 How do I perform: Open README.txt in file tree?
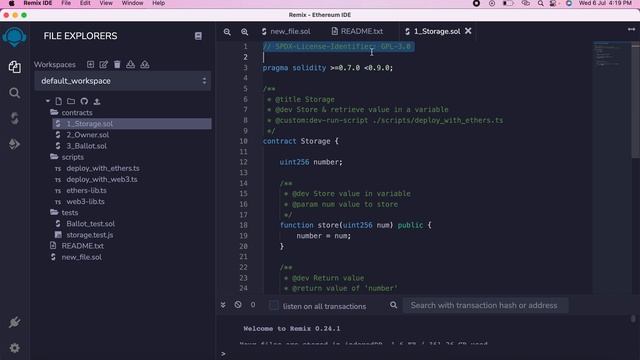(x=82, y=246)
